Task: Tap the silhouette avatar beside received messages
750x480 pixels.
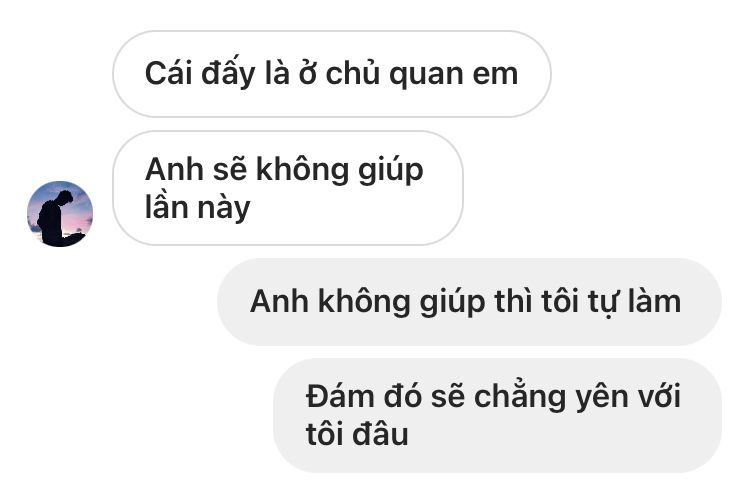Action: coord(60,214)
